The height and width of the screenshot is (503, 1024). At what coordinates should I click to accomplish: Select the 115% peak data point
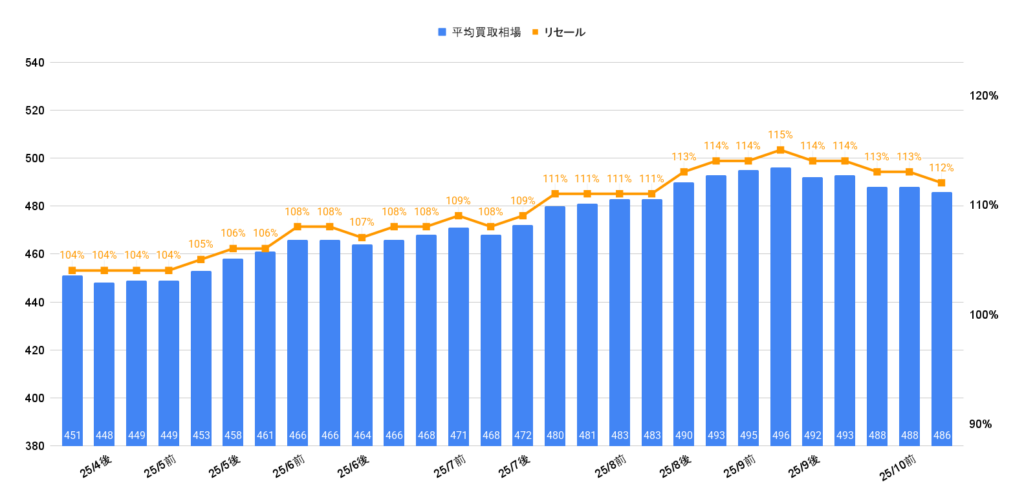781,150
